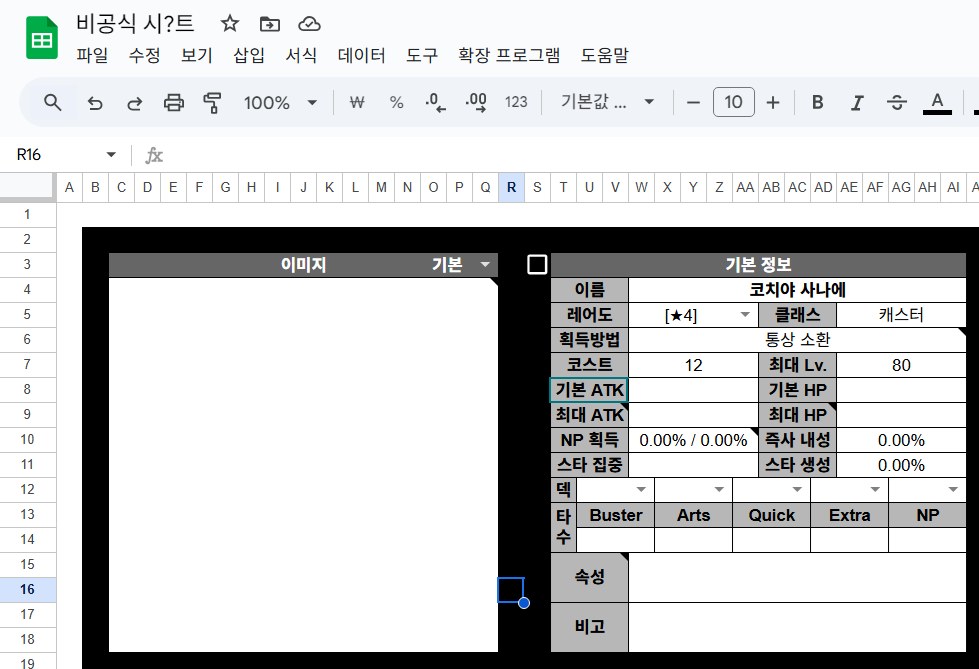The image size is (979, 669).
Task: Click the redo arrow icon
Action: pos(134,102)
